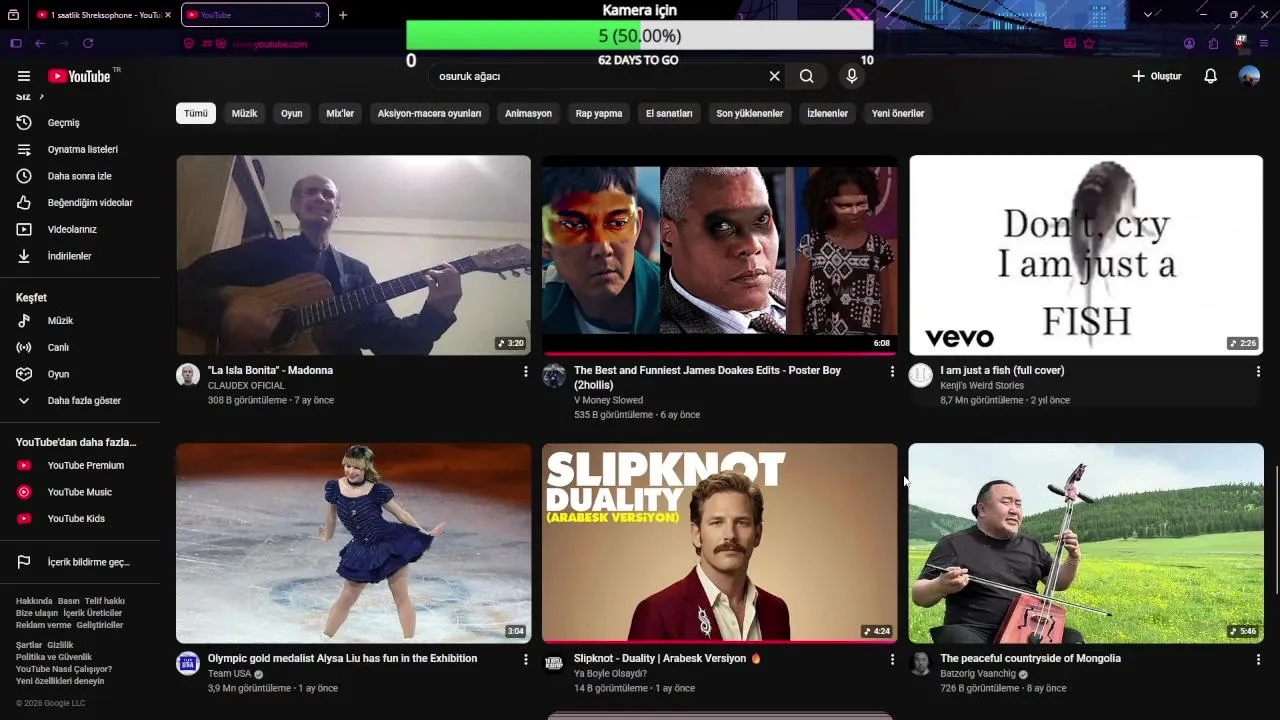Open the notifications bell
Image resolution: width=1280 pixels, height=720 pixels.
(x=1210, y=76)
